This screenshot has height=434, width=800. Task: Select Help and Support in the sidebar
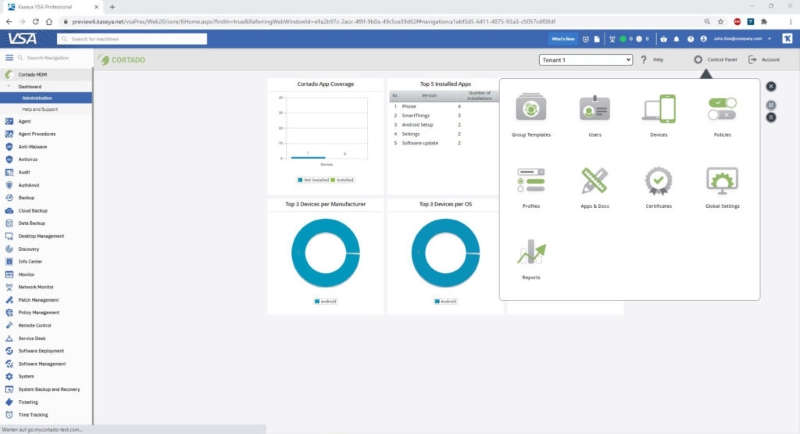(x=46, y=109)
